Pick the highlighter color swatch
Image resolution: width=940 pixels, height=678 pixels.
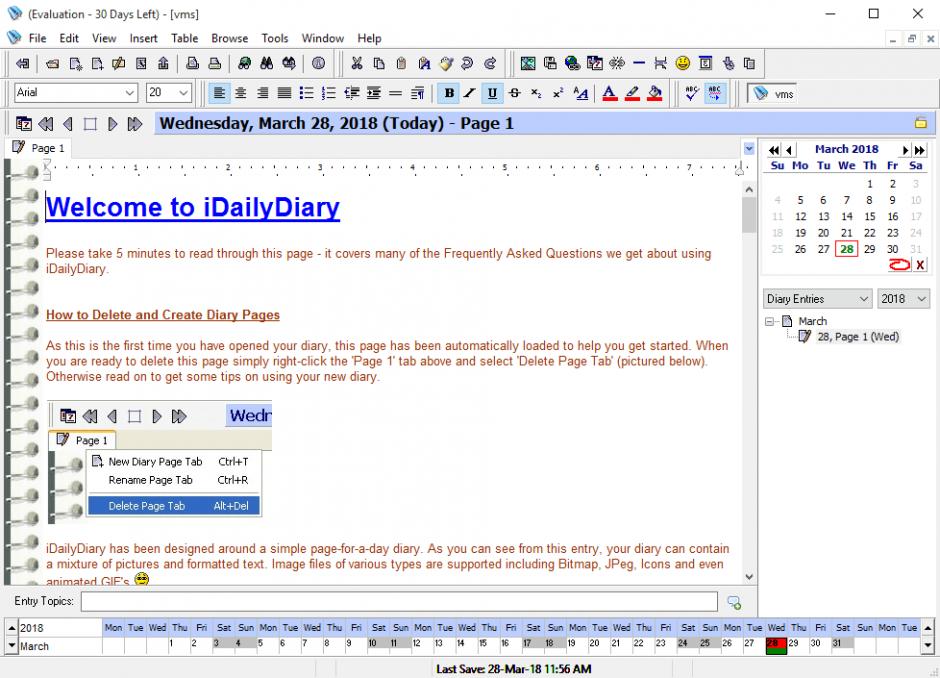(632, 93)
